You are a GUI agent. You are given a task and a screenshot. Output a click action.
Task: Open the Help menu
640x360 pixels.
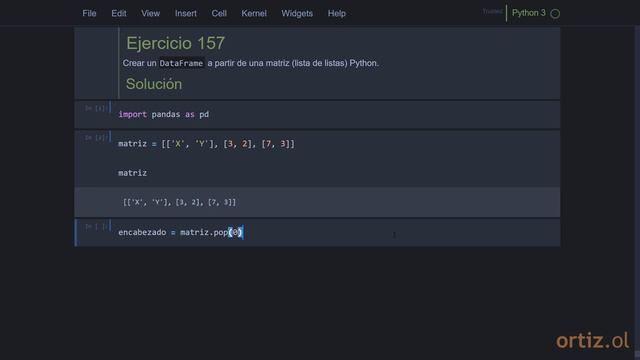336,13
